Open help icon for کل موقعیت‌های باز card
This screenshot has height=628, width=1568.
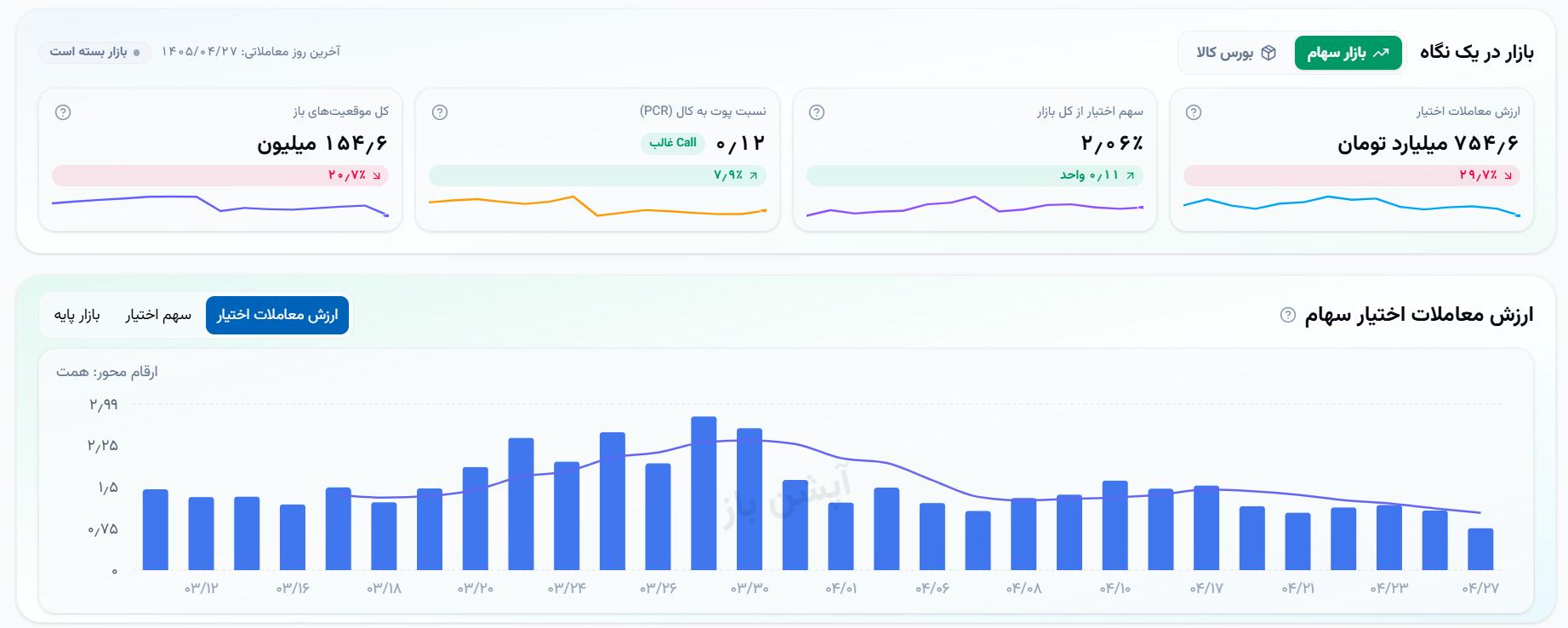[x=63, y=112]
